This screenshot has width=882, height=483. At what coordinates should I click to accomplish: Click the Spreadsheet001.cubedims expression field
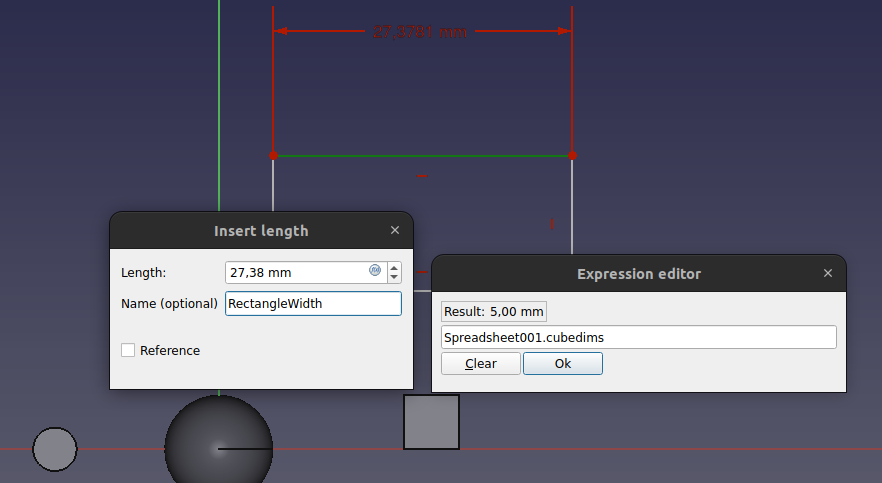pos(638,337)
